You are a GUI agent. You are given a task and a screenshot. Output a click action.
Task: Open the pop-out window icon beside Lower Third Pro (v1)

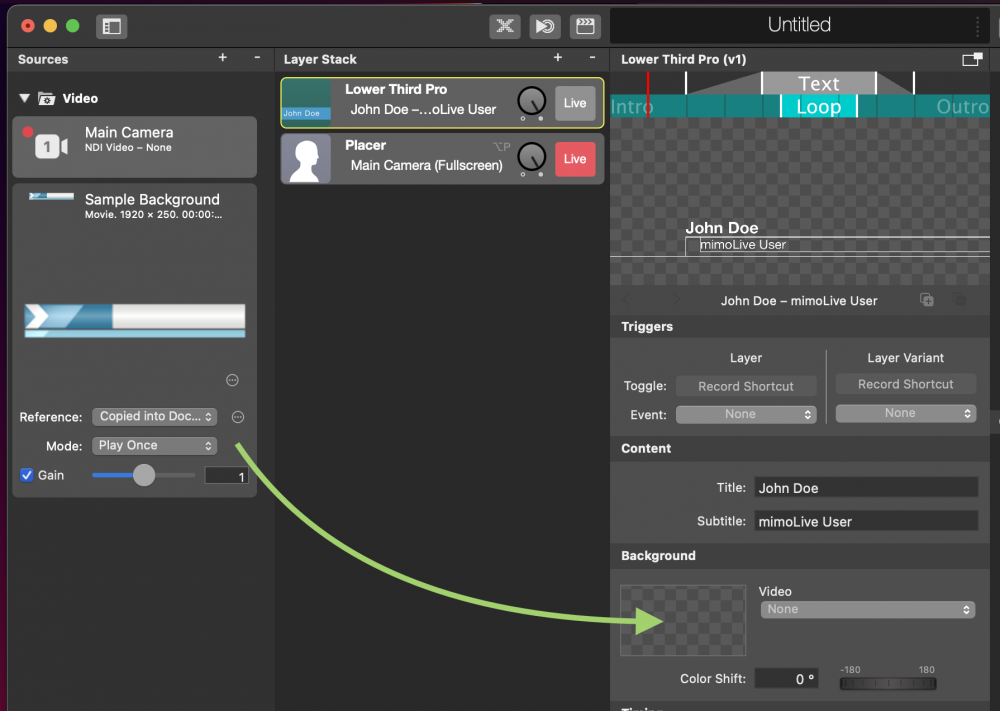point(972,59)
